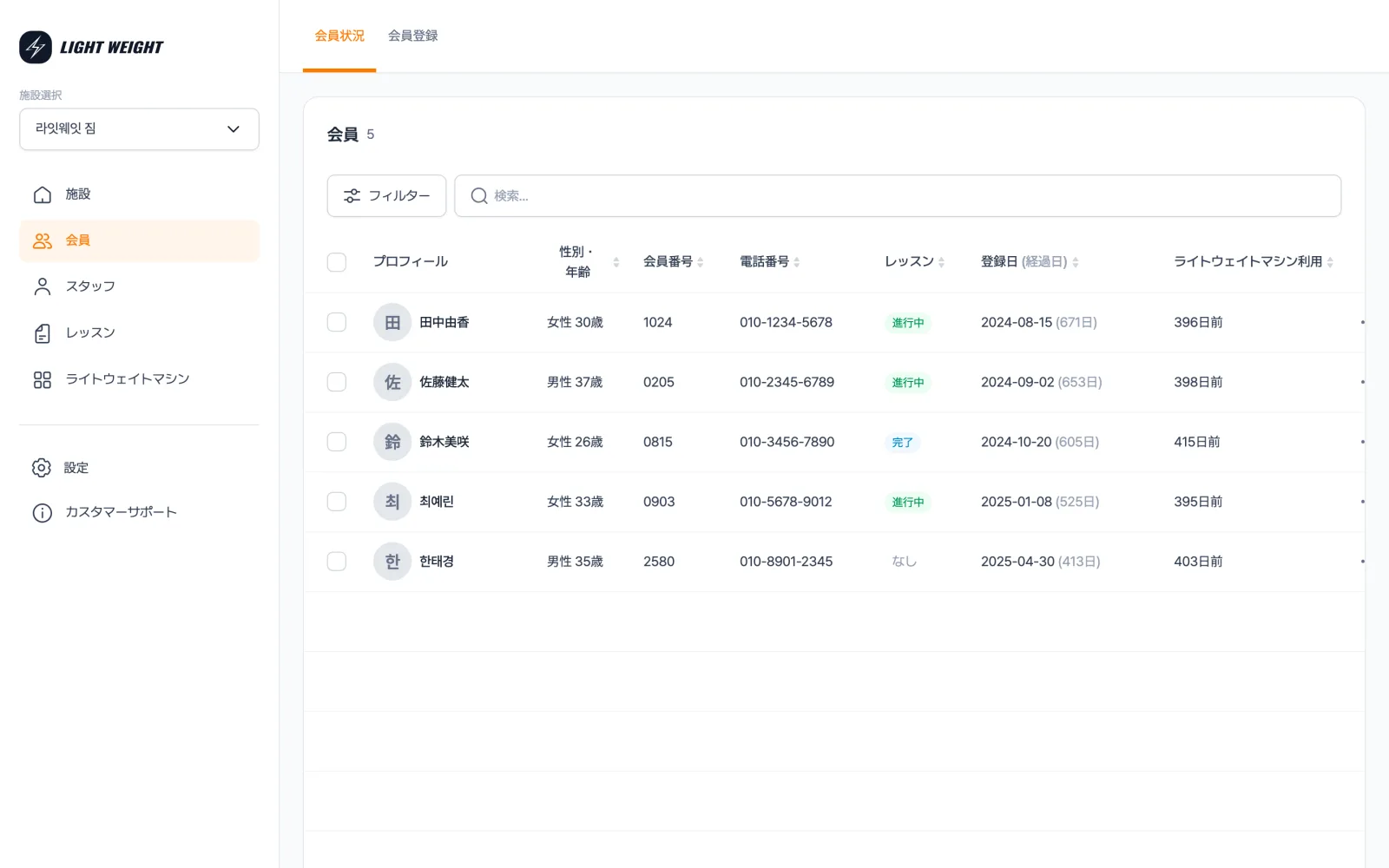Click the slider icon on the フィルター button

coord(352,196)
